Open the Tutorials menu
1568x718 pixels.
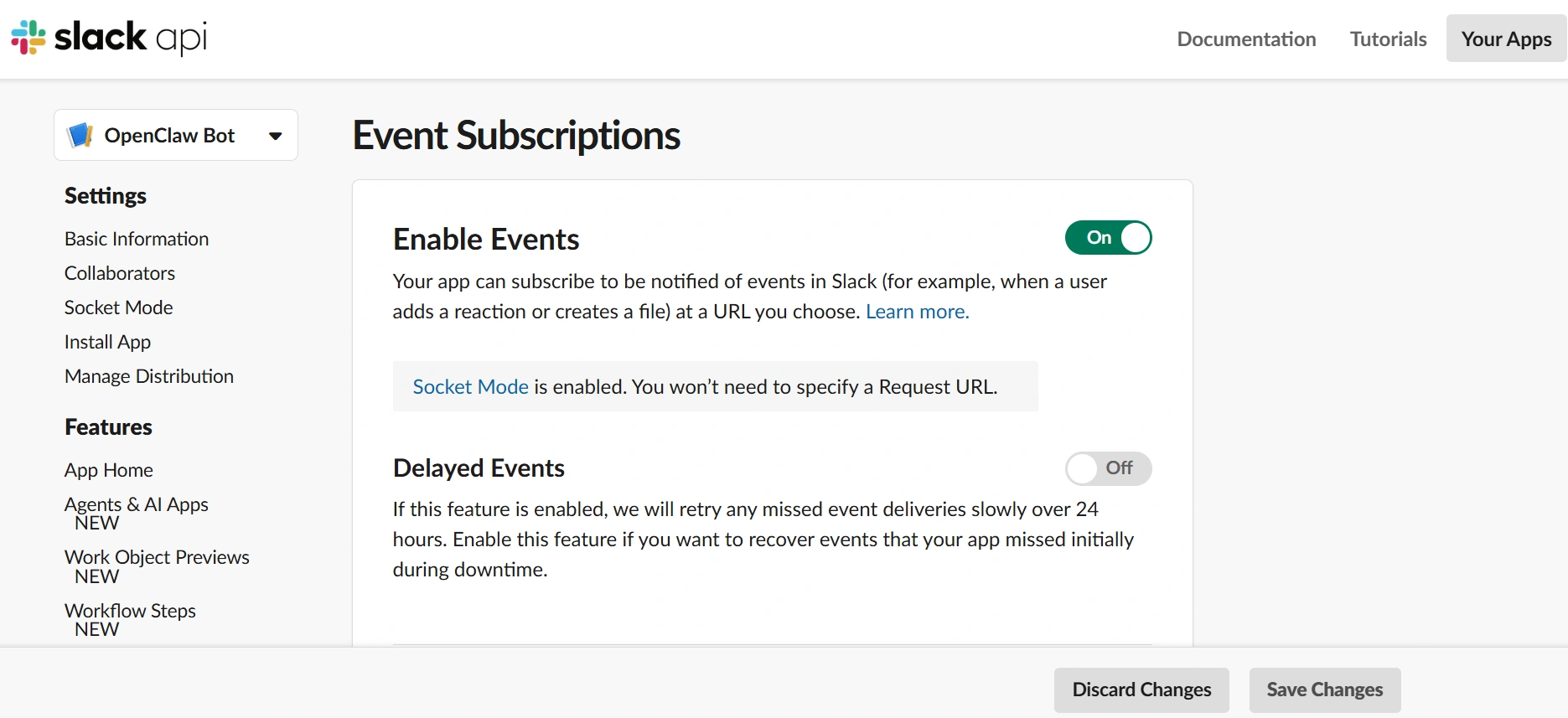point(1388,39)
